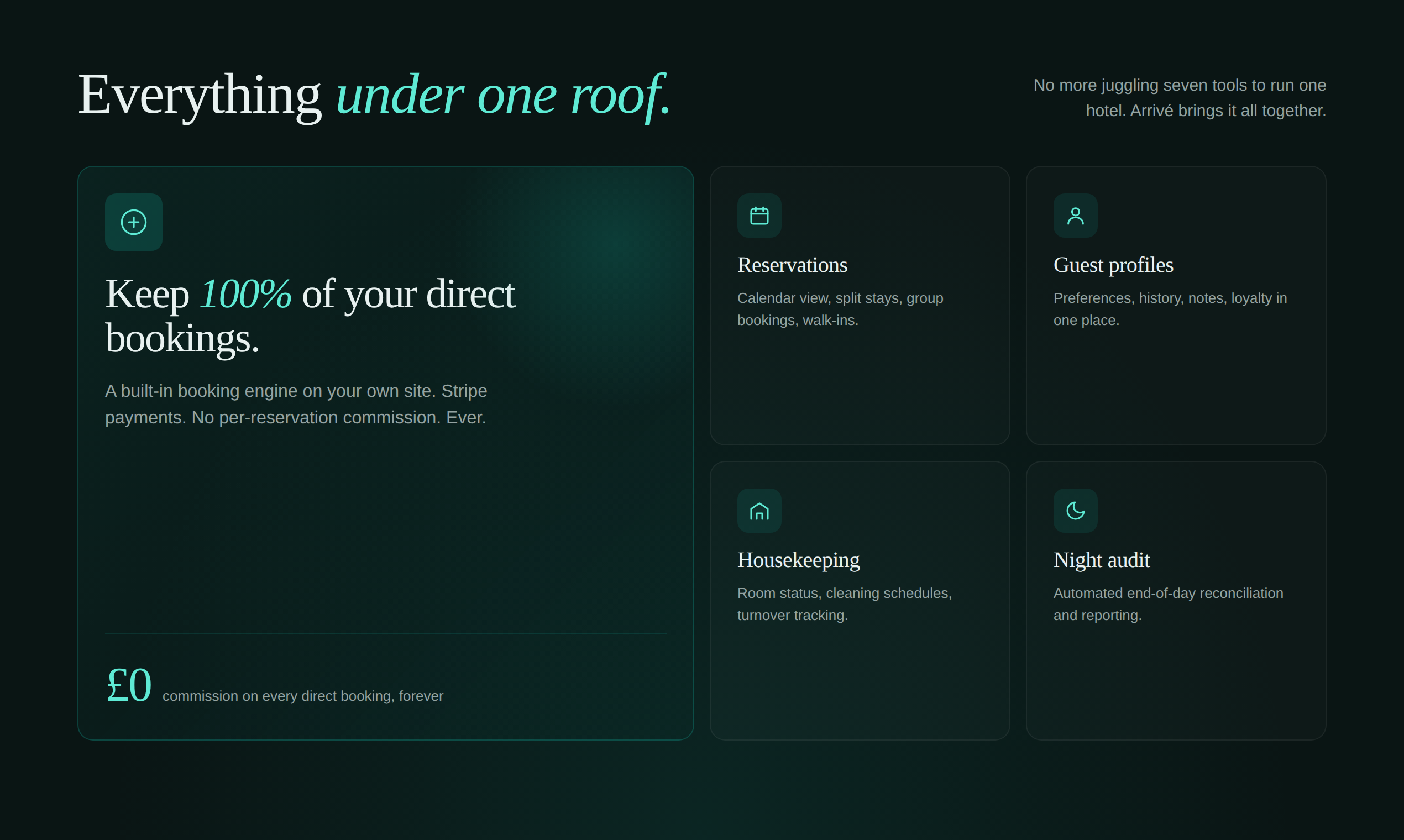Viewport: 1404px width, 840px height.
Task: Select the Guest profiles card title
Action: 1113,265
